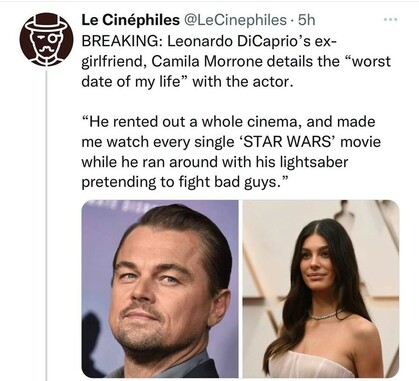Open the Le Cinéphiles profile avatar
Viewport: 419px width, 381px height.
(46, 40)
